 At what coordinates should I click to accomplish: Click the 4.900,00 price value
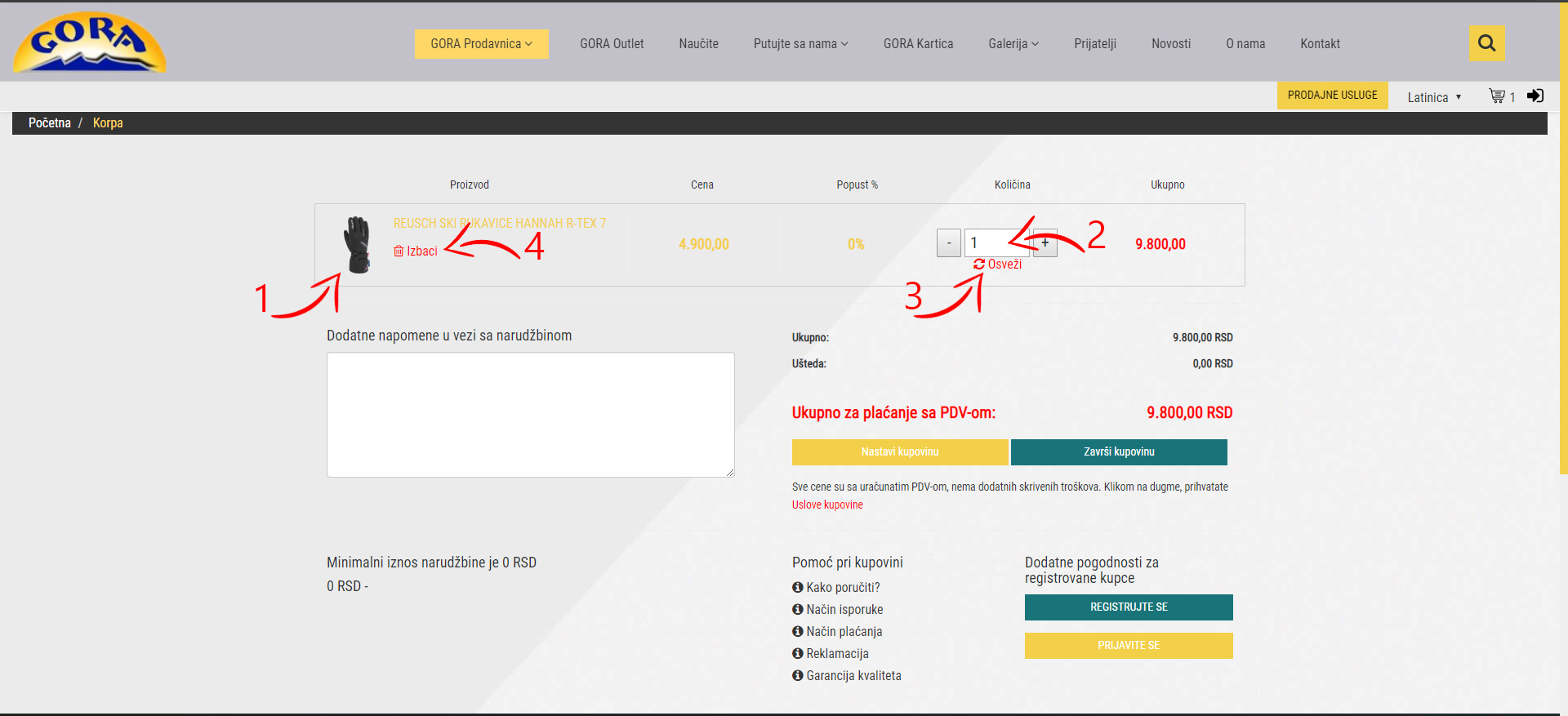tap(704, 244)
